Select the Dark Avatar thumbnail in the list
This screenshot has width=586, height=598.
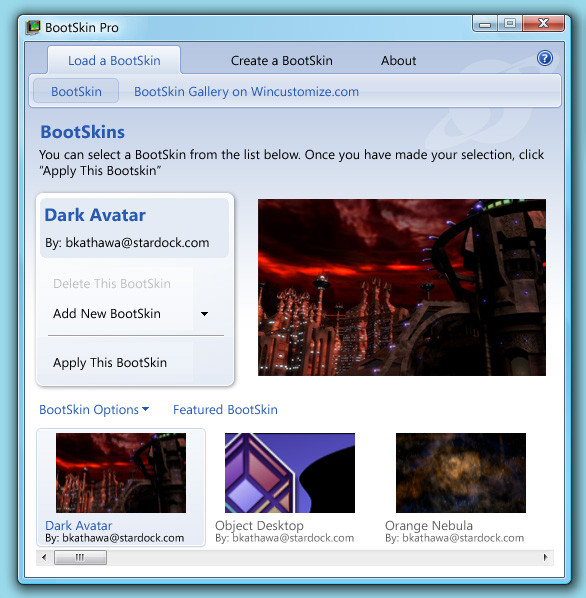coord(121,473)
